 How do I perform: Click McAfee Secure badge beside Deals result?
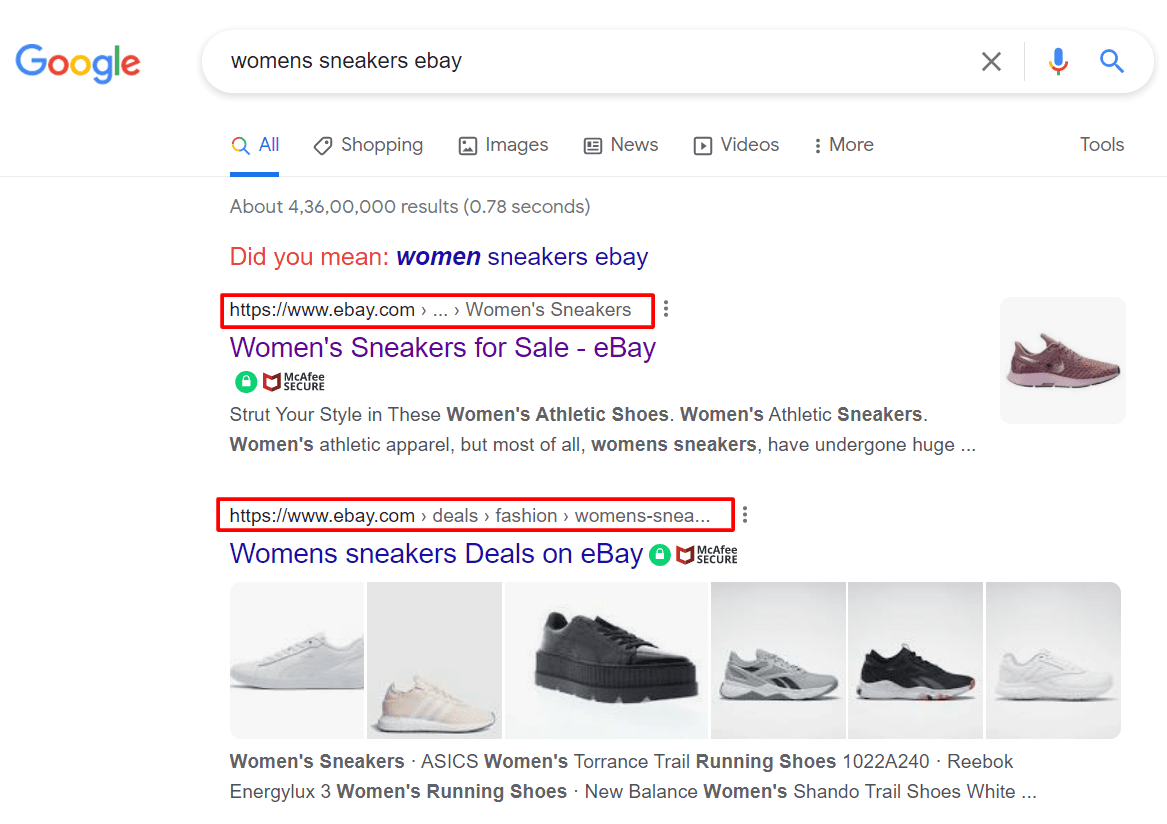(707, 554)
